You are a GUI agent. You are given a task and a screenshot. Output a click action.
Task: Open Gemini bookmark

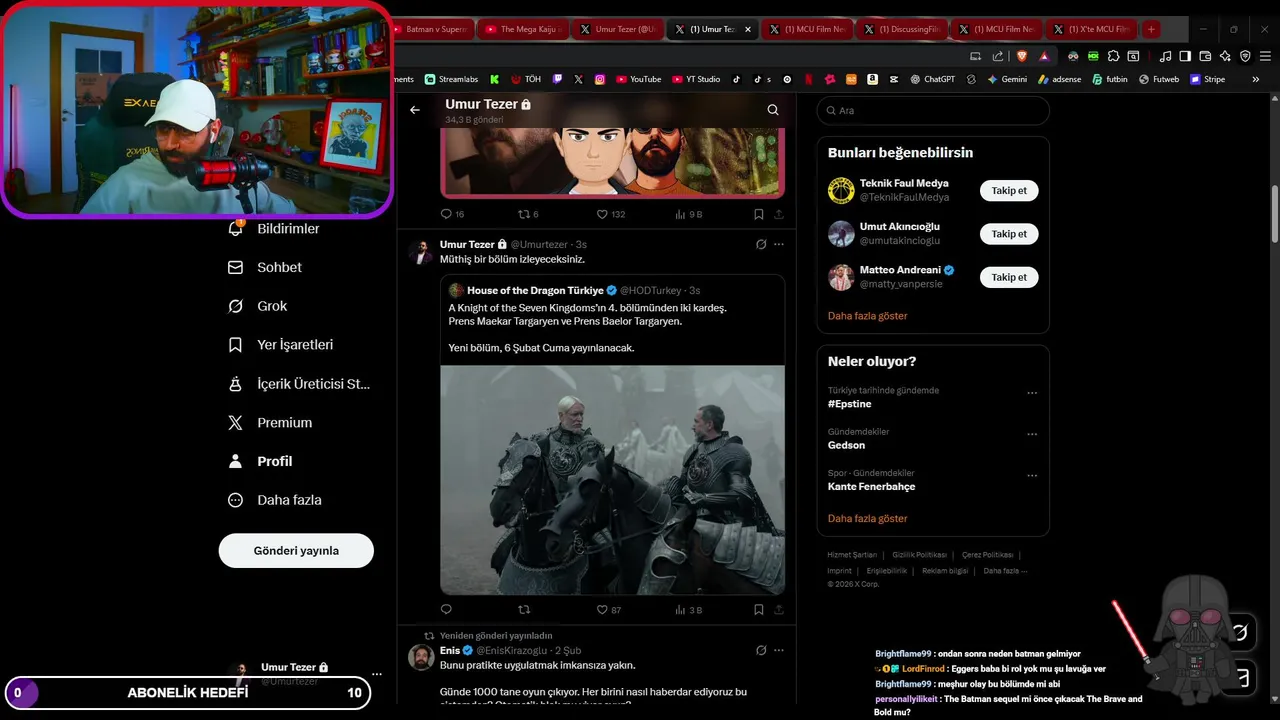coord(1007,79)
